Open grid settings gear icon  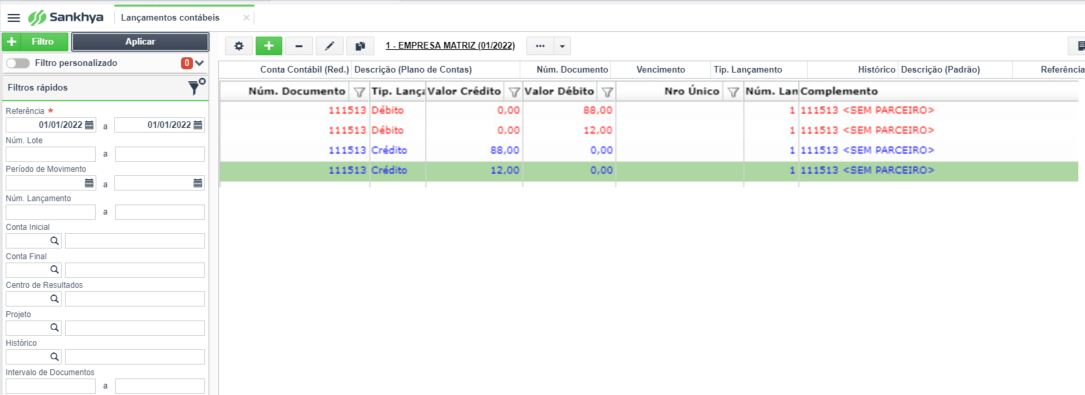(x=239, y=46)
